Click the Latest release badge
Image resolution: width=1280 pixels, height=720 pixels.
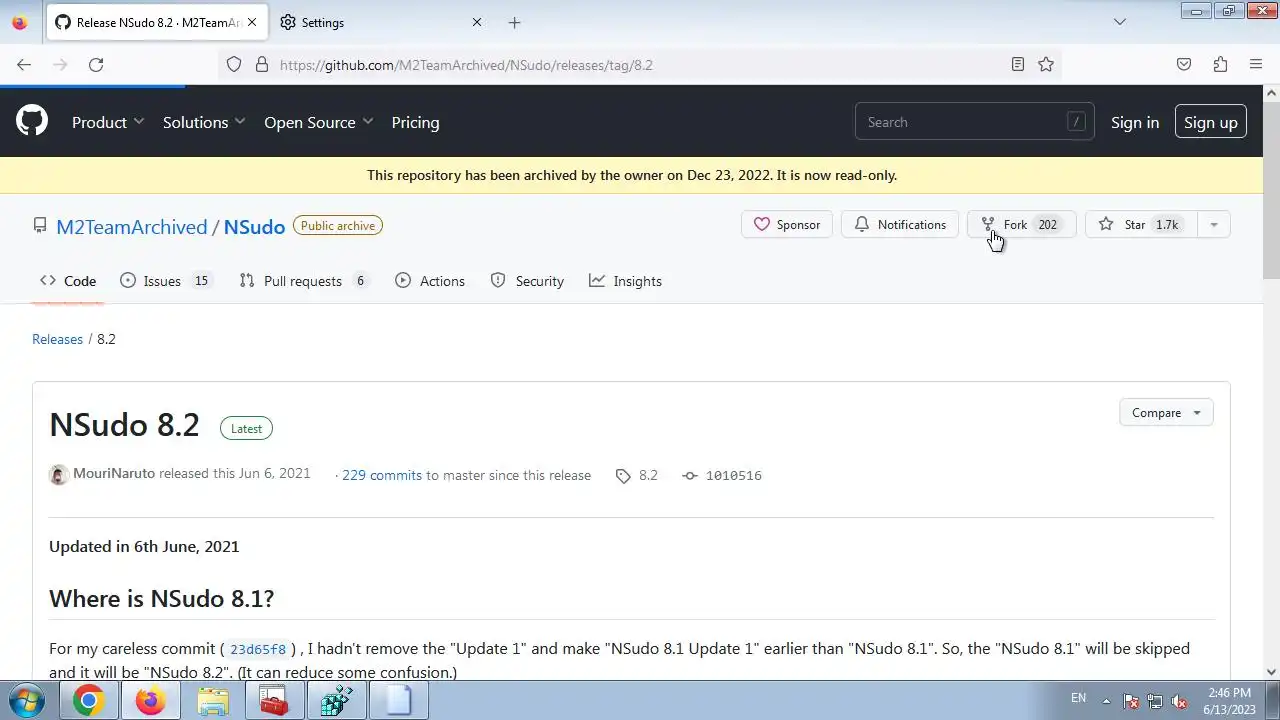point(246,428)
